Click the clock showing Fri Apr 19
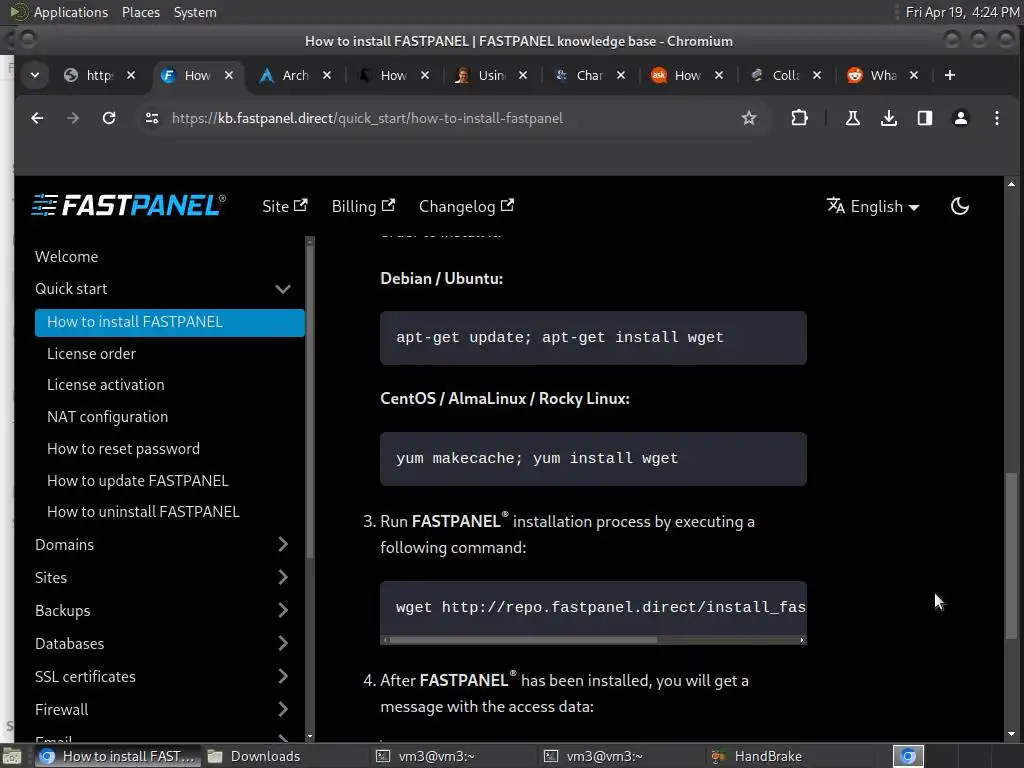Screen dimensions: 1024x768 pos(961,12)
